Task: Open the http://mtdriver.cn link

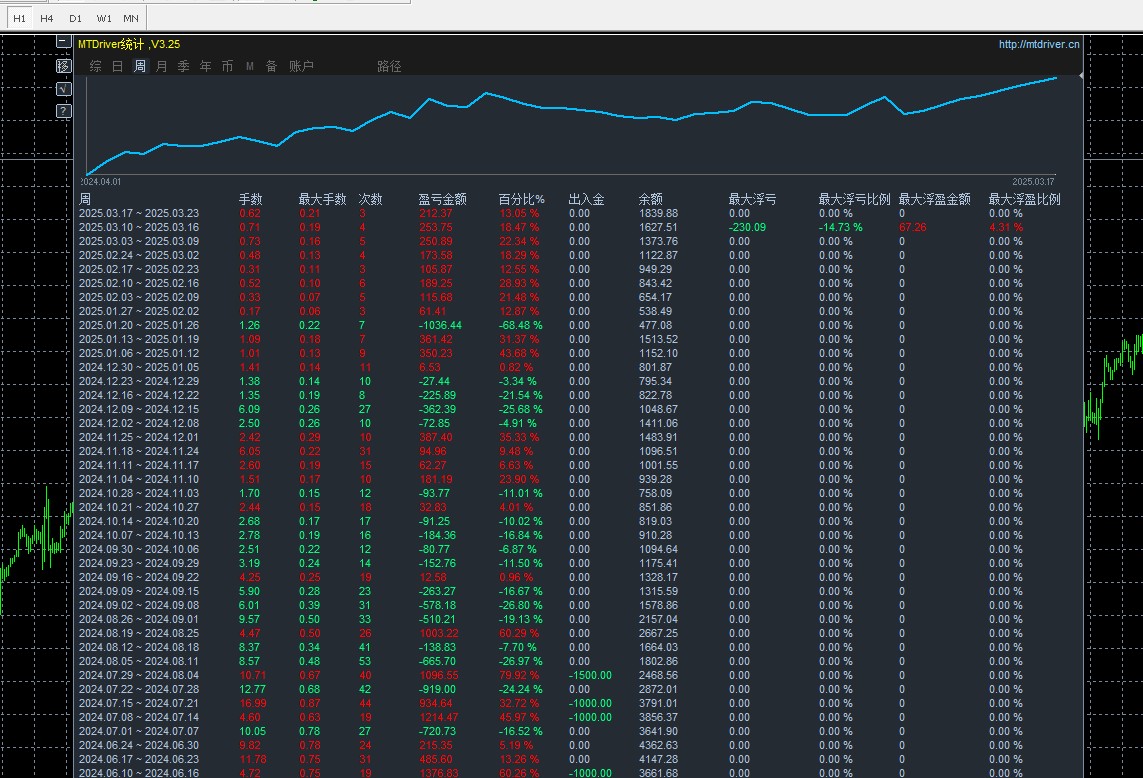Action: [1039, 44]
